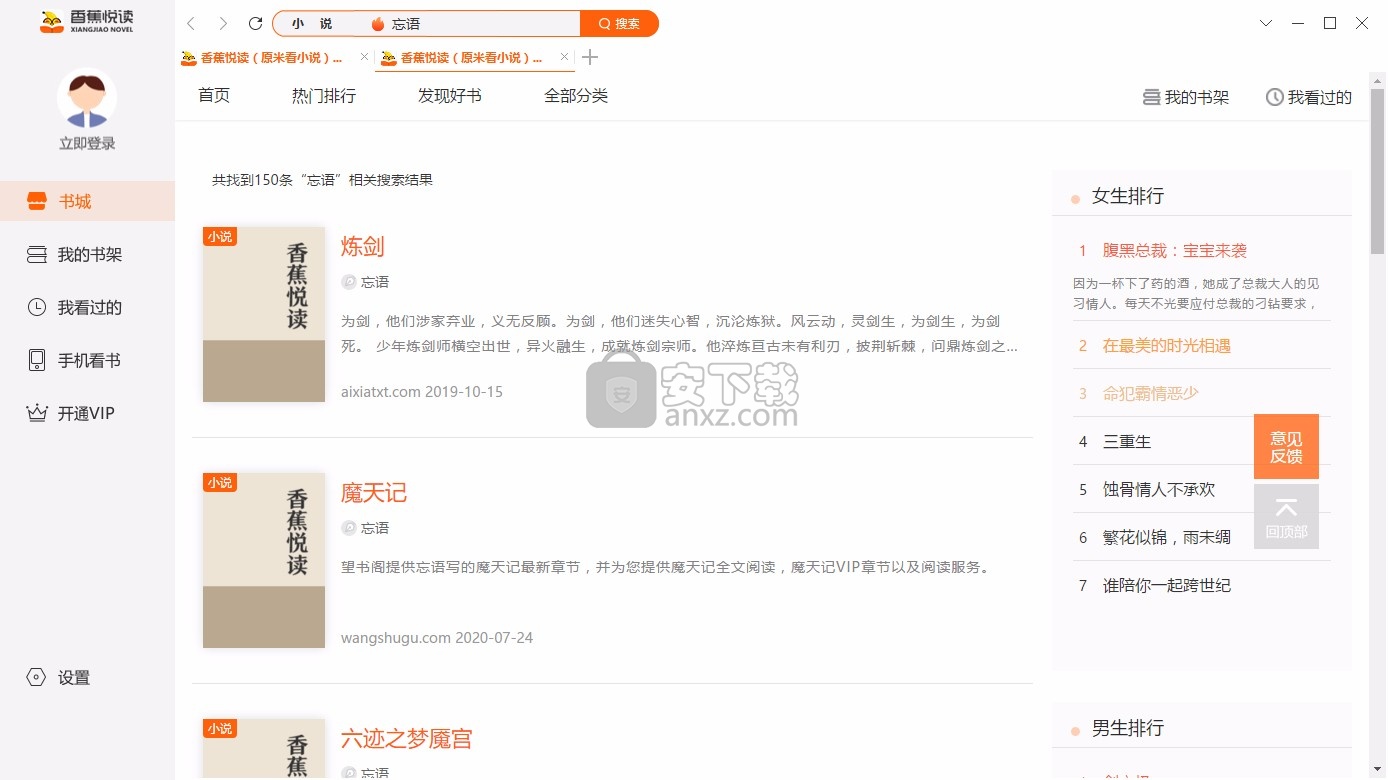Open ranking item 繁花似锦，雨未绸
Screen dimensions: 1388x780
[x=1166, y=537]
